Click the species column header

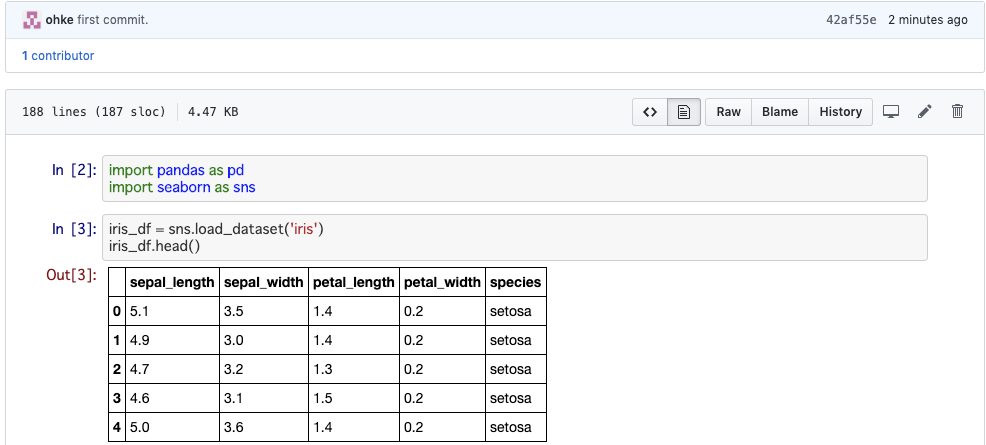515,283
